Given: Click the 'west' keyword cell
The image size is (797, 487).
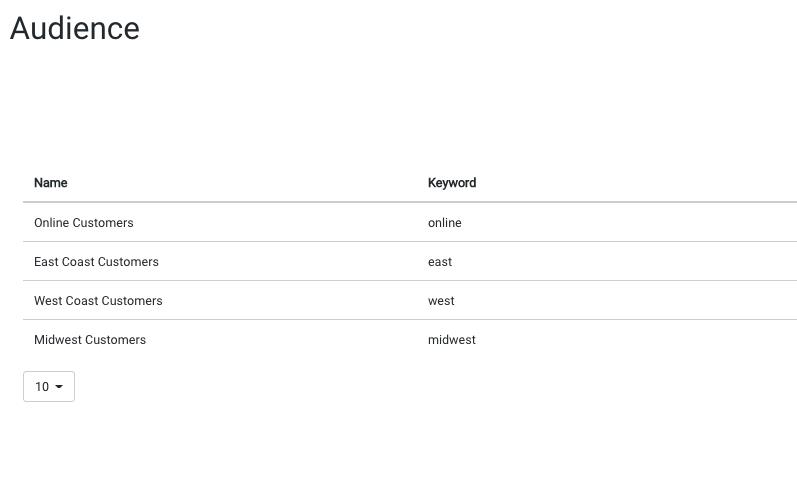Looking at the screenshot, I should pos(441,301).
